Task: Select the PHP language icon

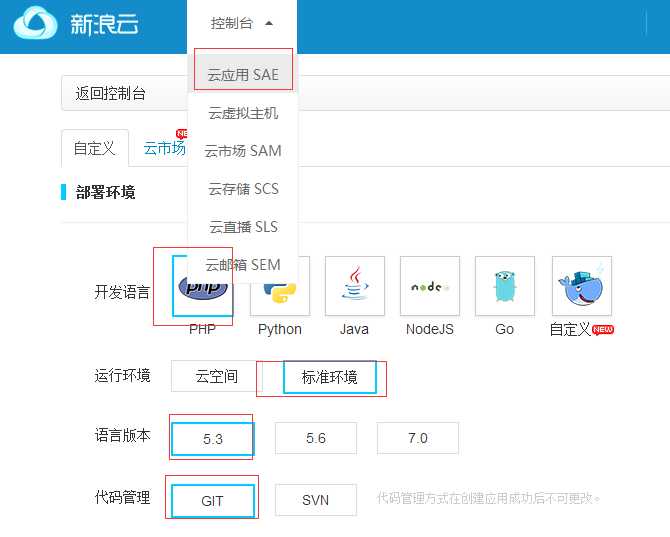Action: [203, 286]
